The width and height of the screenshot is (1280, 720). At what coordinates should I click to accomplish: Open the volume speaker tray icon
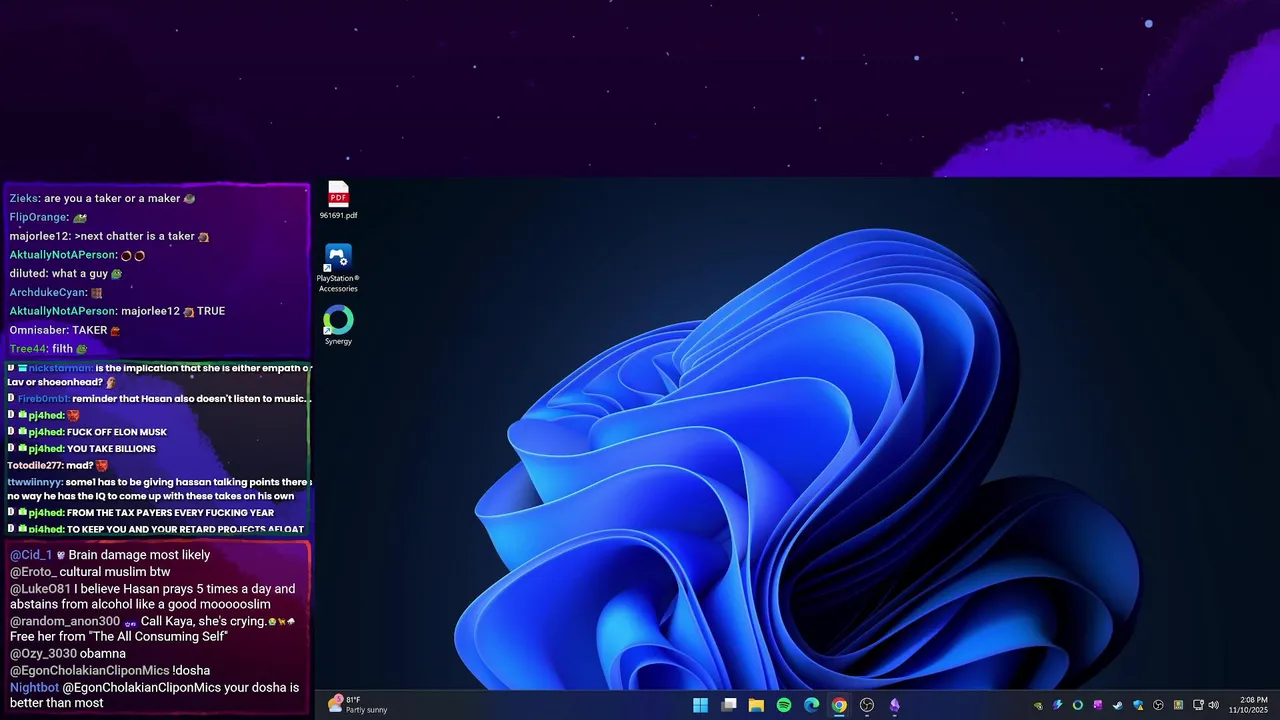point(1214,705)
